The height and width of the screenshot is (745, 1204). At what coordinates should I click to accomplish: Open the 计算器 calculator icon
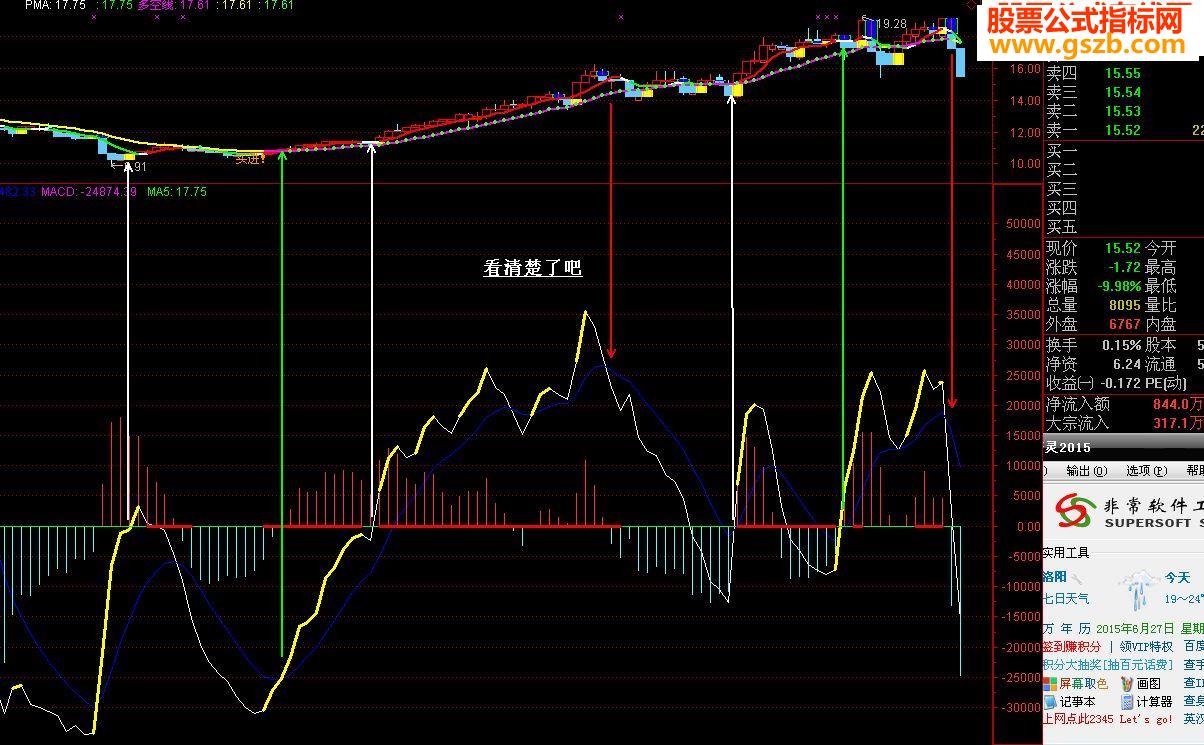click(x=1127, y=702)
